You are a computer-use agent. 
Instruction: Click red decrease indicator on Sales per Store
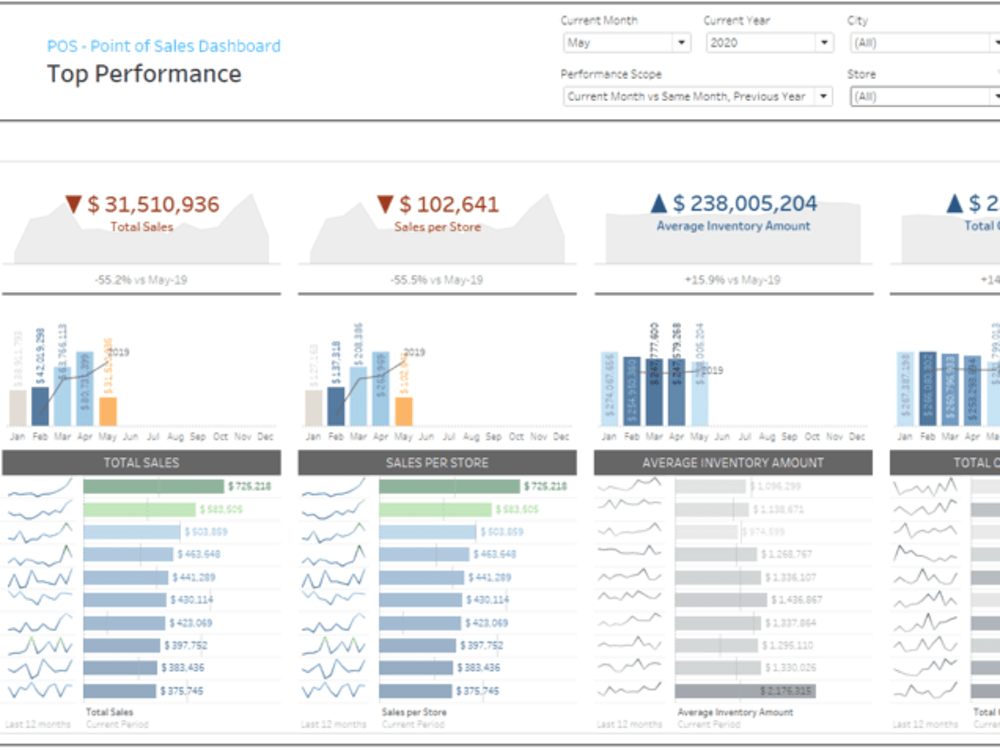383,203
